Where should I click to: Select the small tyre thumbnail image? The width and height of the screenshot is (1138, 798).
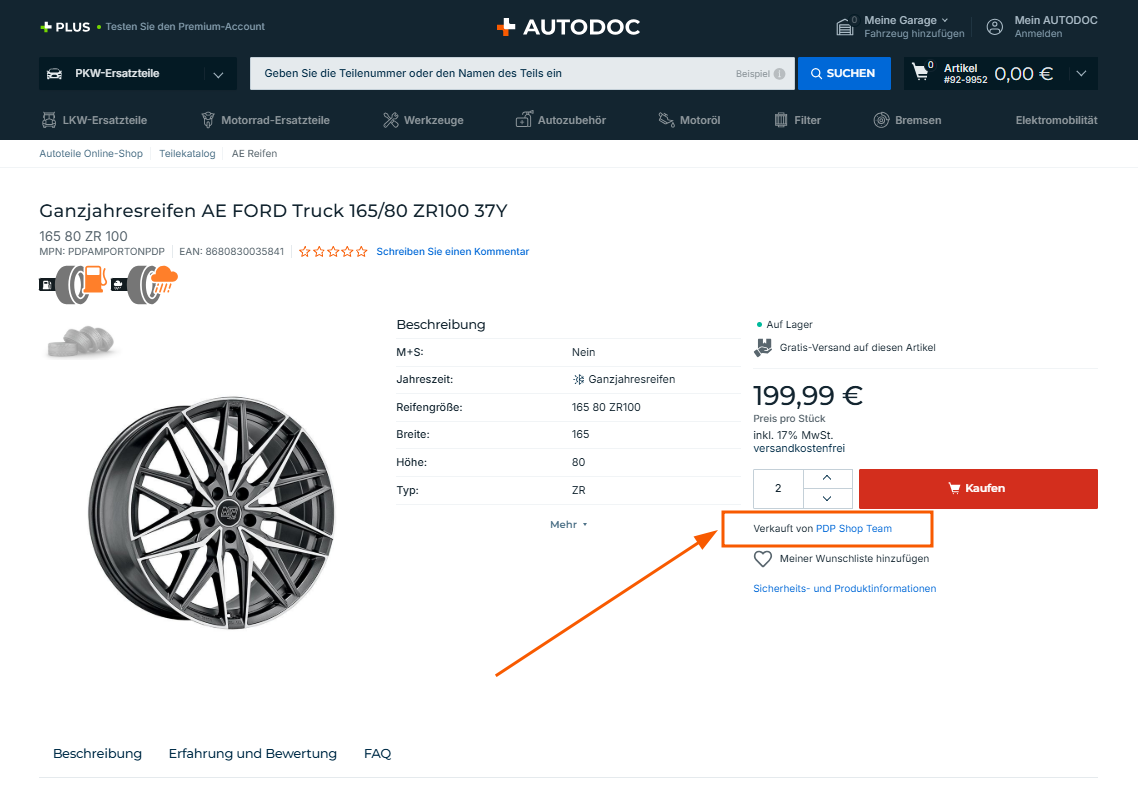tap(83, 342)
